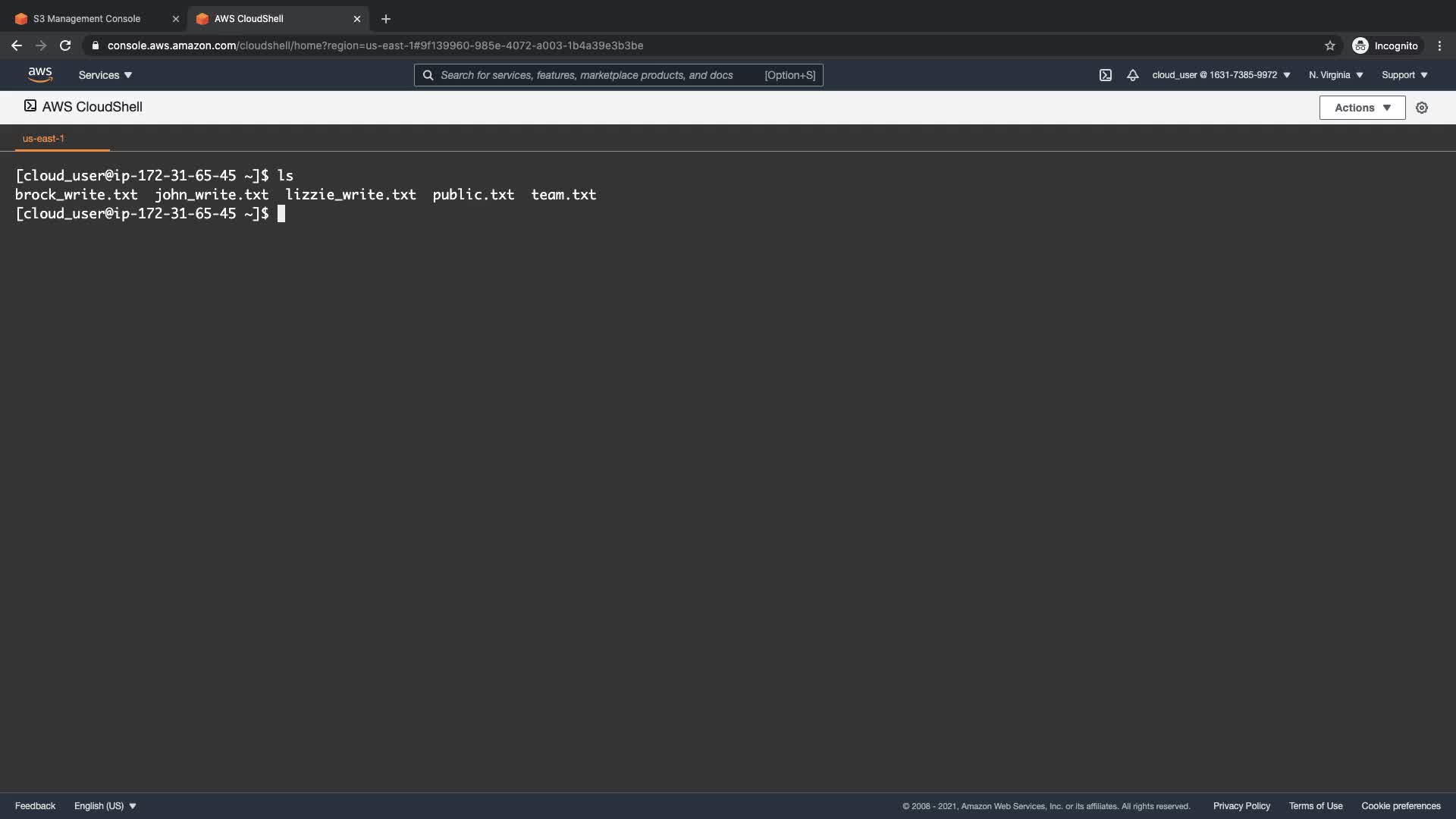The width and height of the screenshot is (1456, 819).
Task: Open the Actions dropdown
Action: 1362,108
